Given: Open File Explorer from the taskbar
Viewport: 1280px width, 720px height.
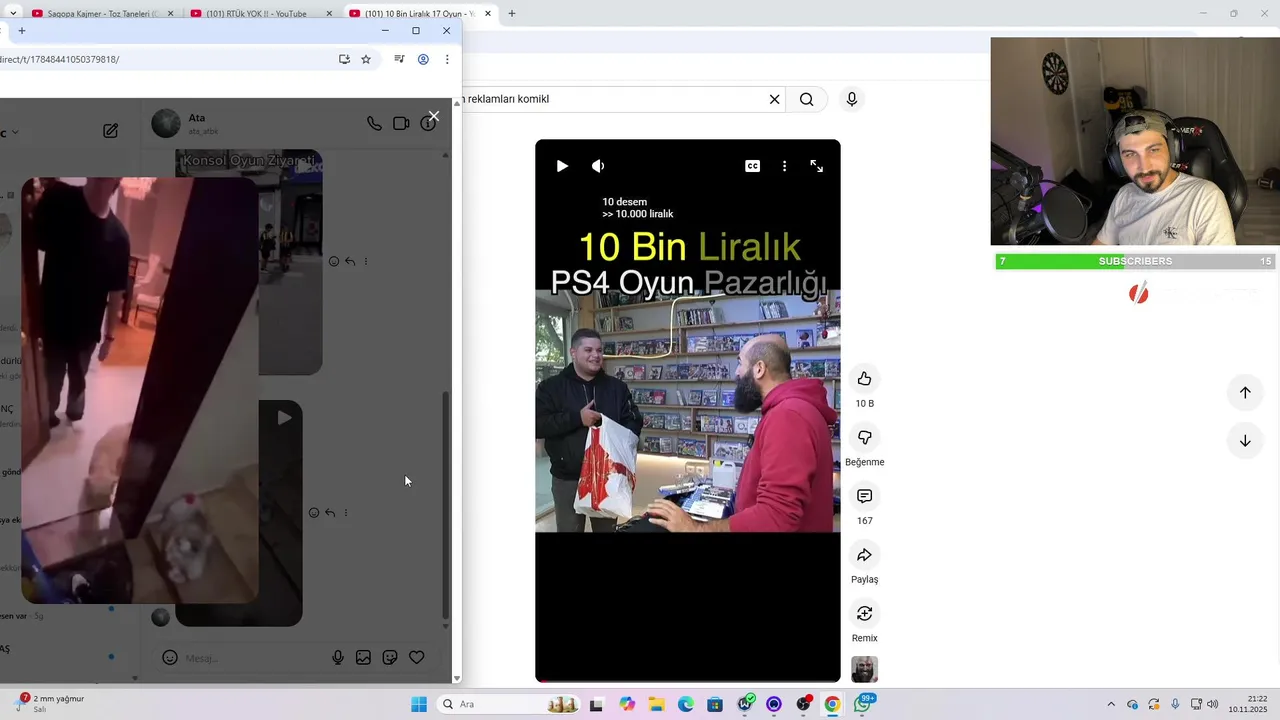Looking at the screenshot, I should (x=656, y=704).
